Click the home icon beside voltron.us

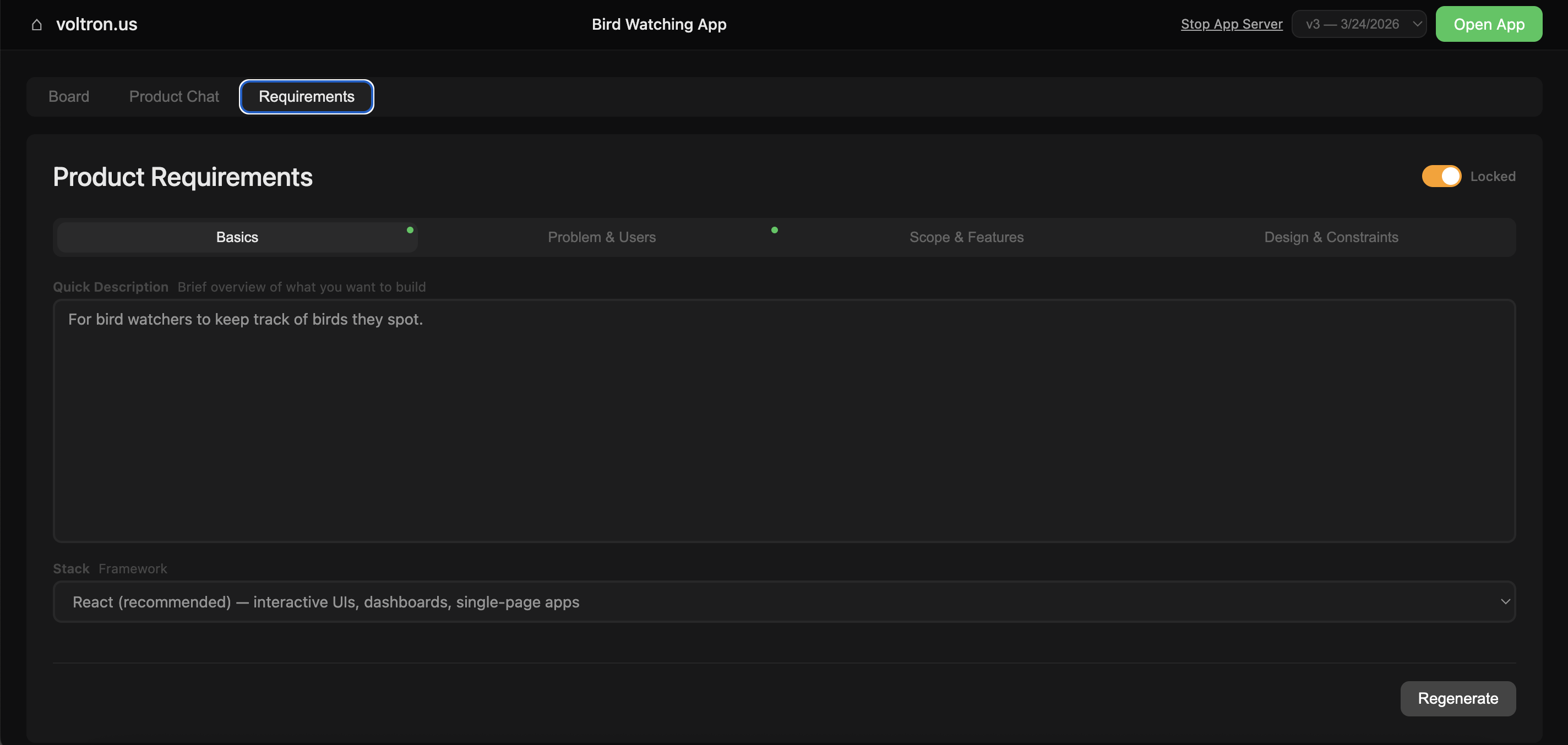[36, 24]
